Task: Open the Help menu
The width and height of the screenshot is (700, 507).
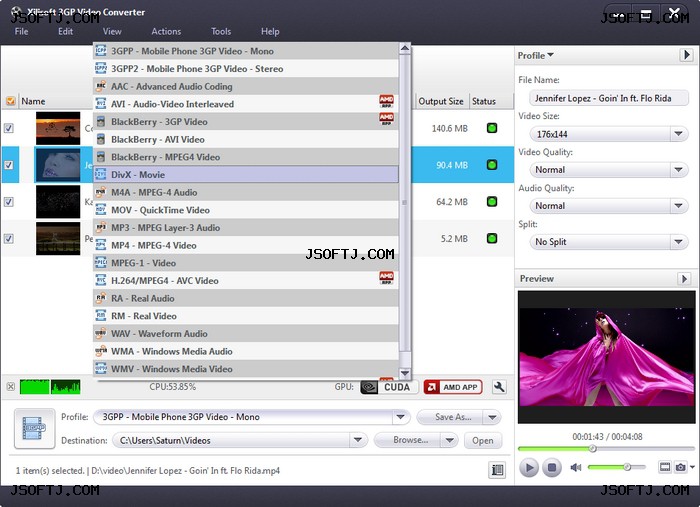Action: [270, 31]
